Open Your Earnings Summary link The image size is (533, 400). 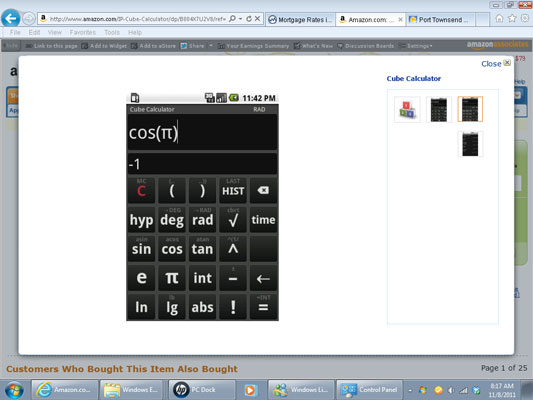pos(254,46)
